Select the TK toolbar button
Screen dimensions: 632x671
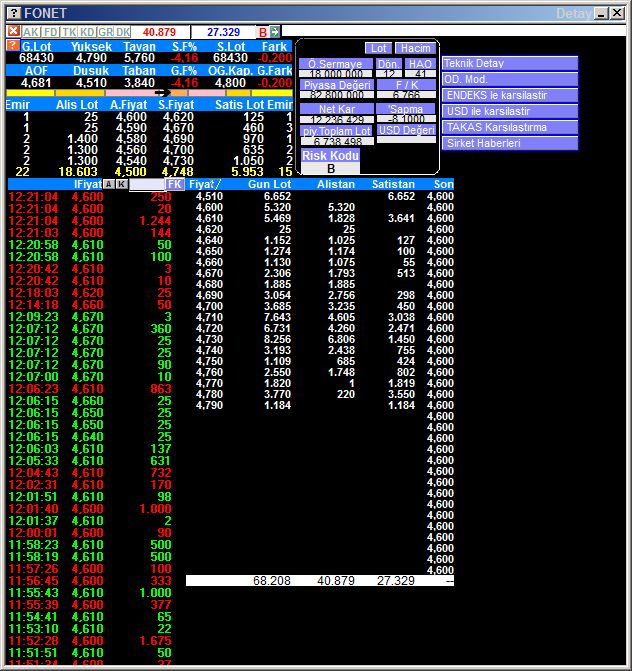coord(69,32)
